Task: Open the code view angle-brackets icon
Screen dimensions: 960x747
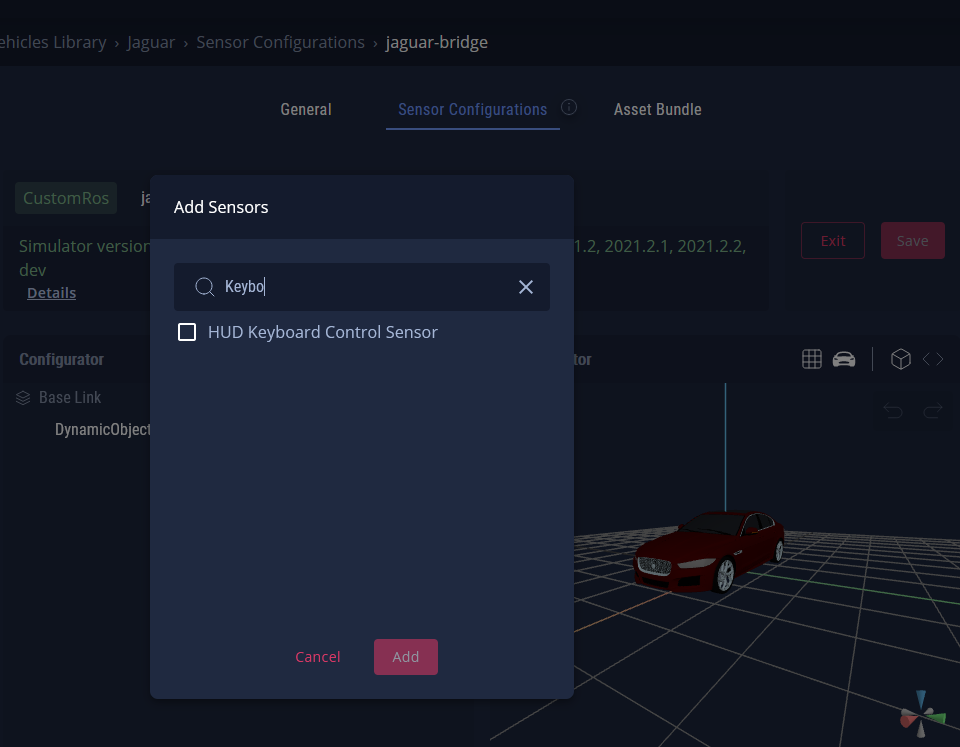Action: [933, 359]
